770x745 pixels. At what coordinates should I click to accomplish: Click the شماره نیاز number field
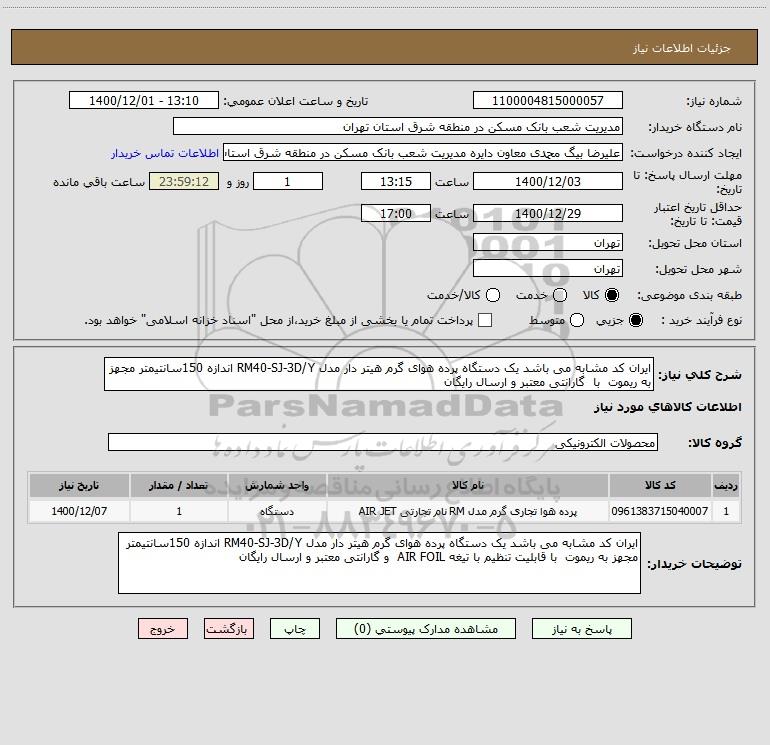click(x=548, y=101)
